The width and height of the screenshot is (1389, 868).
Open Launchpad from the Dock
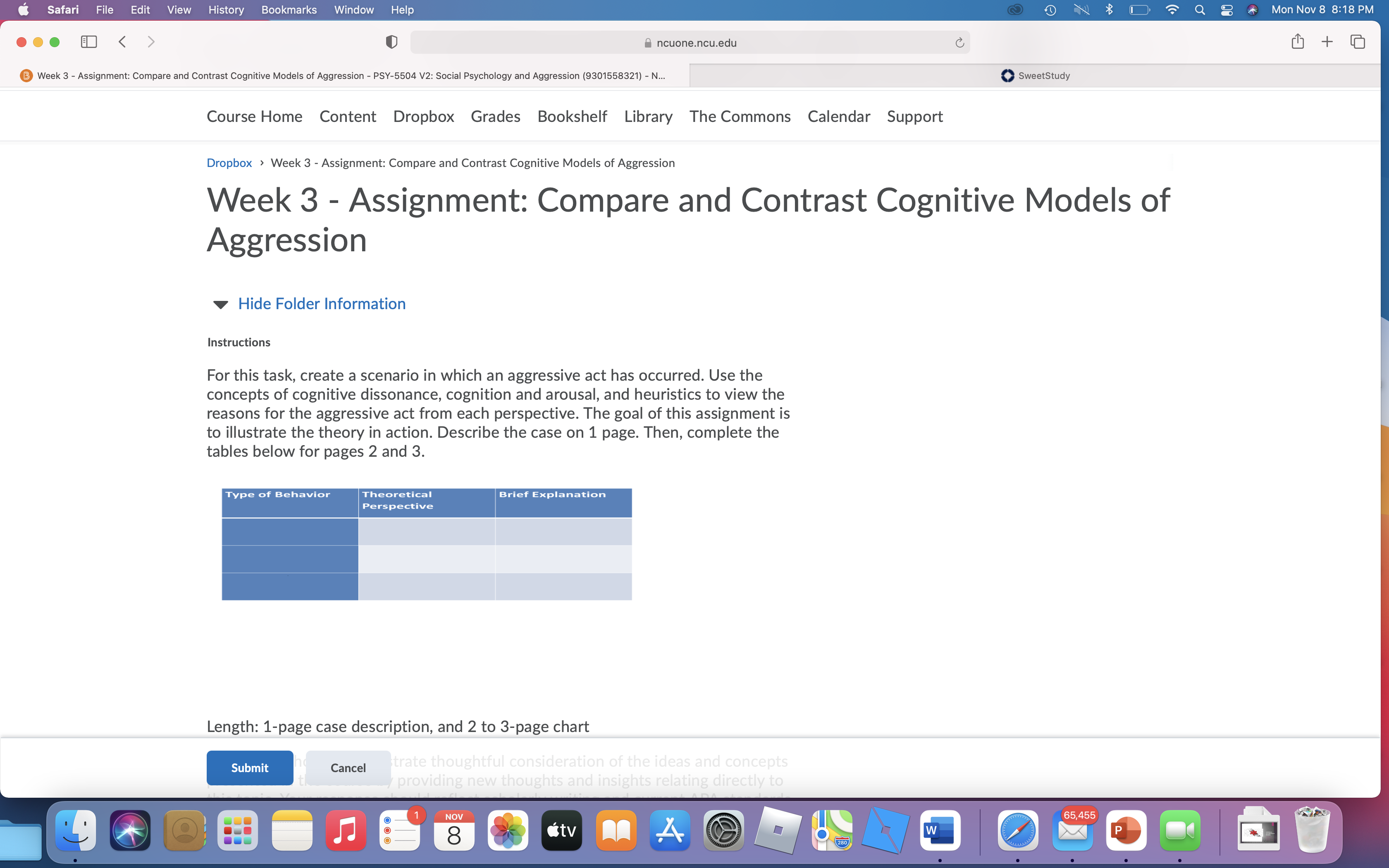pos(238,830)
